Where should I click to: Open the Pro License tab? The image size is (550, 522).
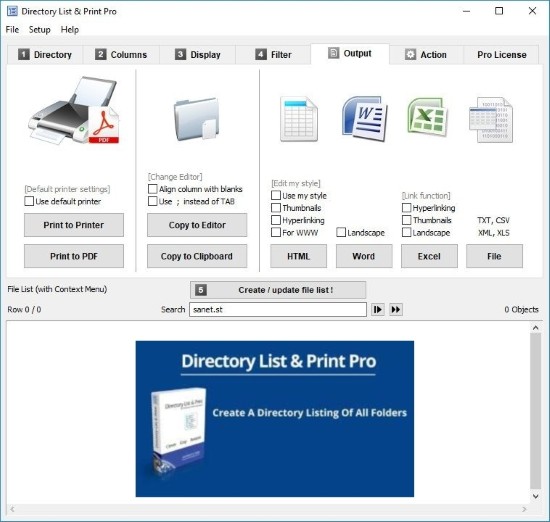coord(501,55)
